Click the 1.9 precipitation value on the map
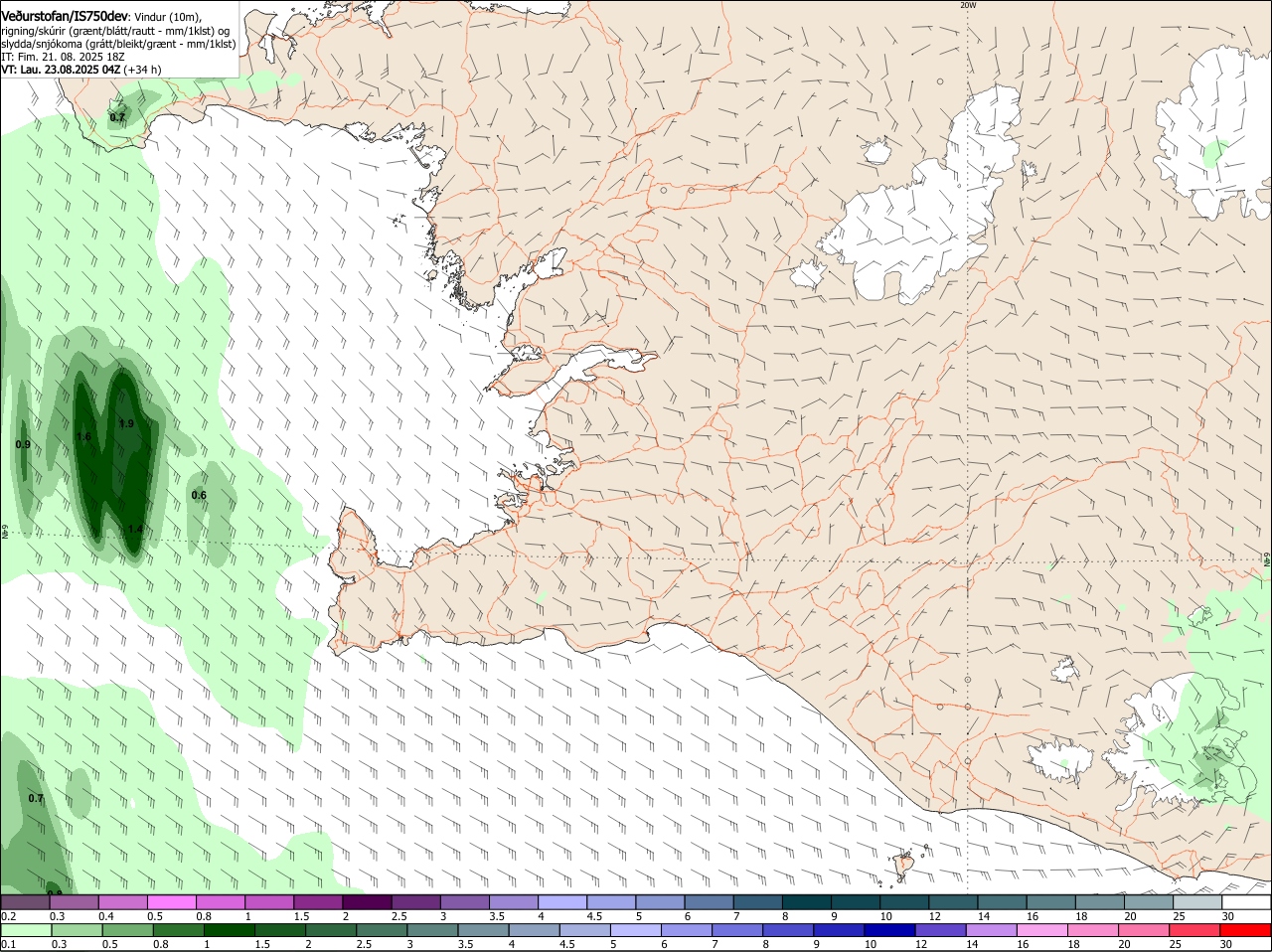 (126, 424)
